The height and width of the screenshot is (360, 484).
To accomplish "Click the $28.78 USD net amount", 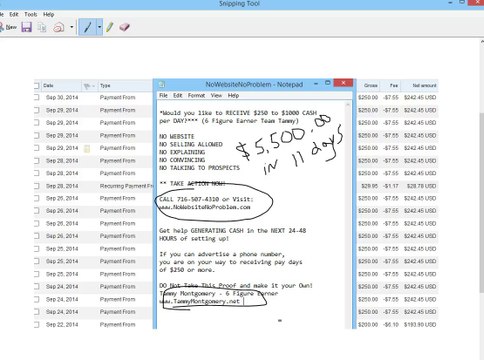I will click(x=421, y=186).
